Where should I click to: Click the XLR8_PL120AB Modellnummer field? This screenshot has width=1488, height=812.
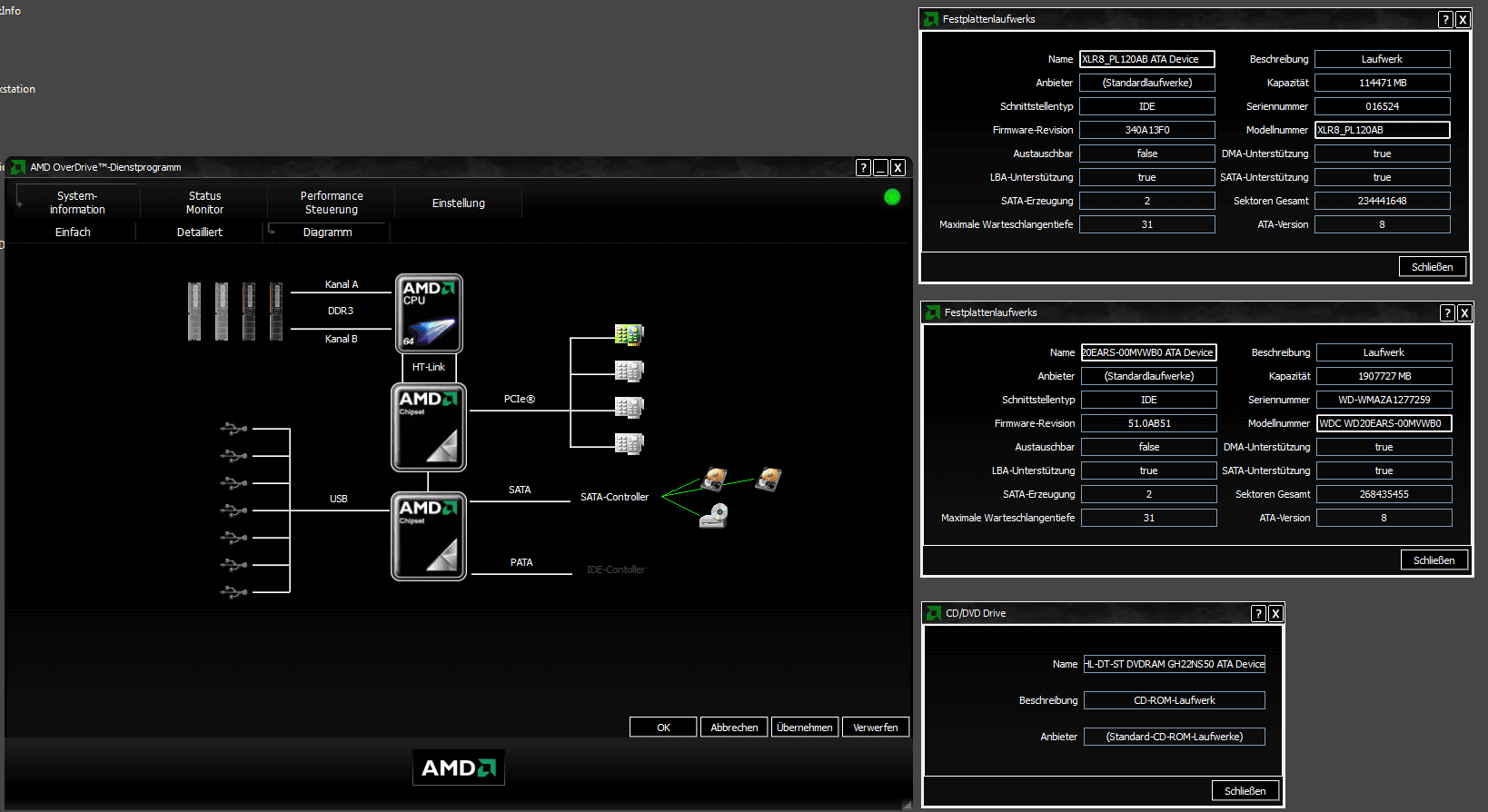pos(1383,130)
